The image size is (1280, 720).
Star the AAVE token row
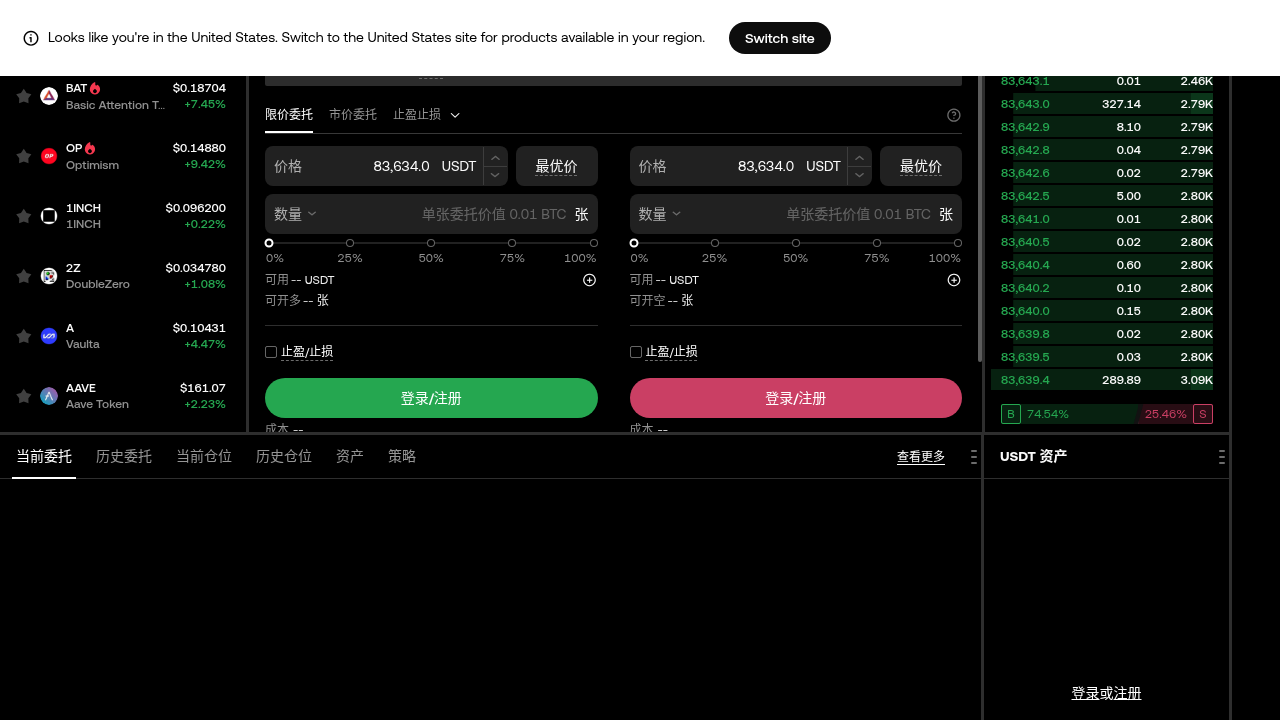point(24,396)
